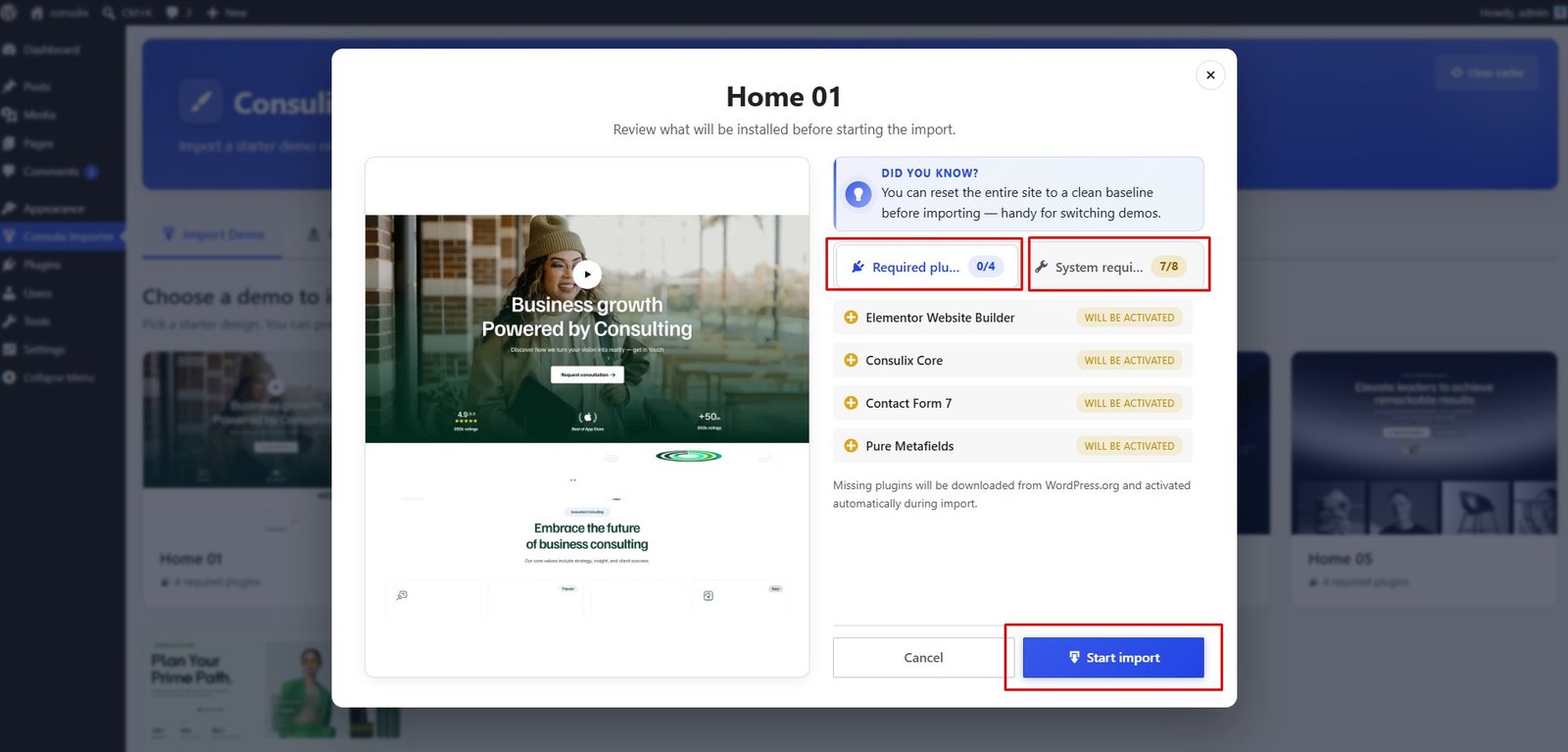Click Request consultation in the preview

tap(587, 375)
